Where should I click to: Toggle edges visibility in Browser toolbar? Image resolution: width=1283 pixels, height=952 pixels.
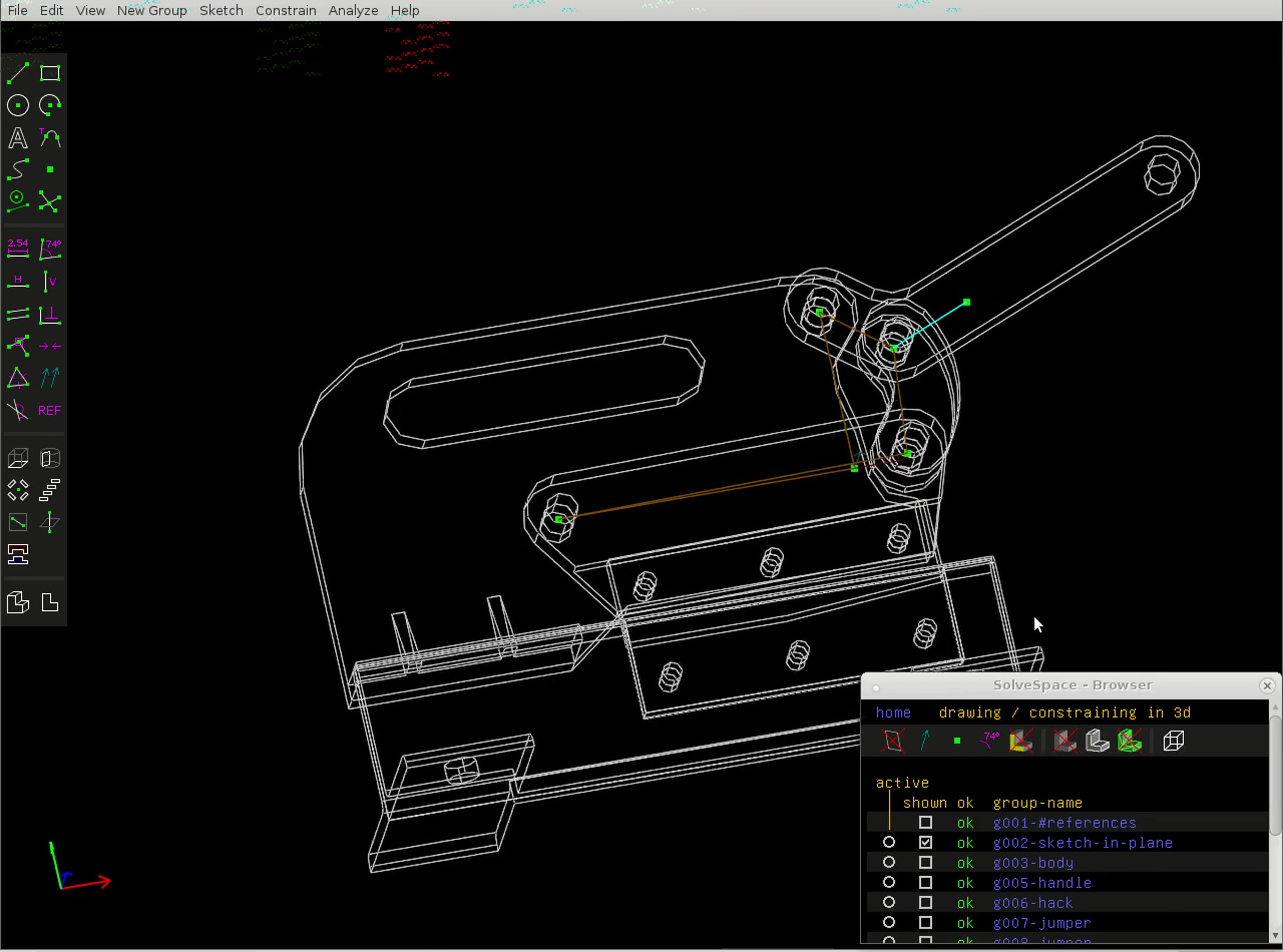[1097, 740]
